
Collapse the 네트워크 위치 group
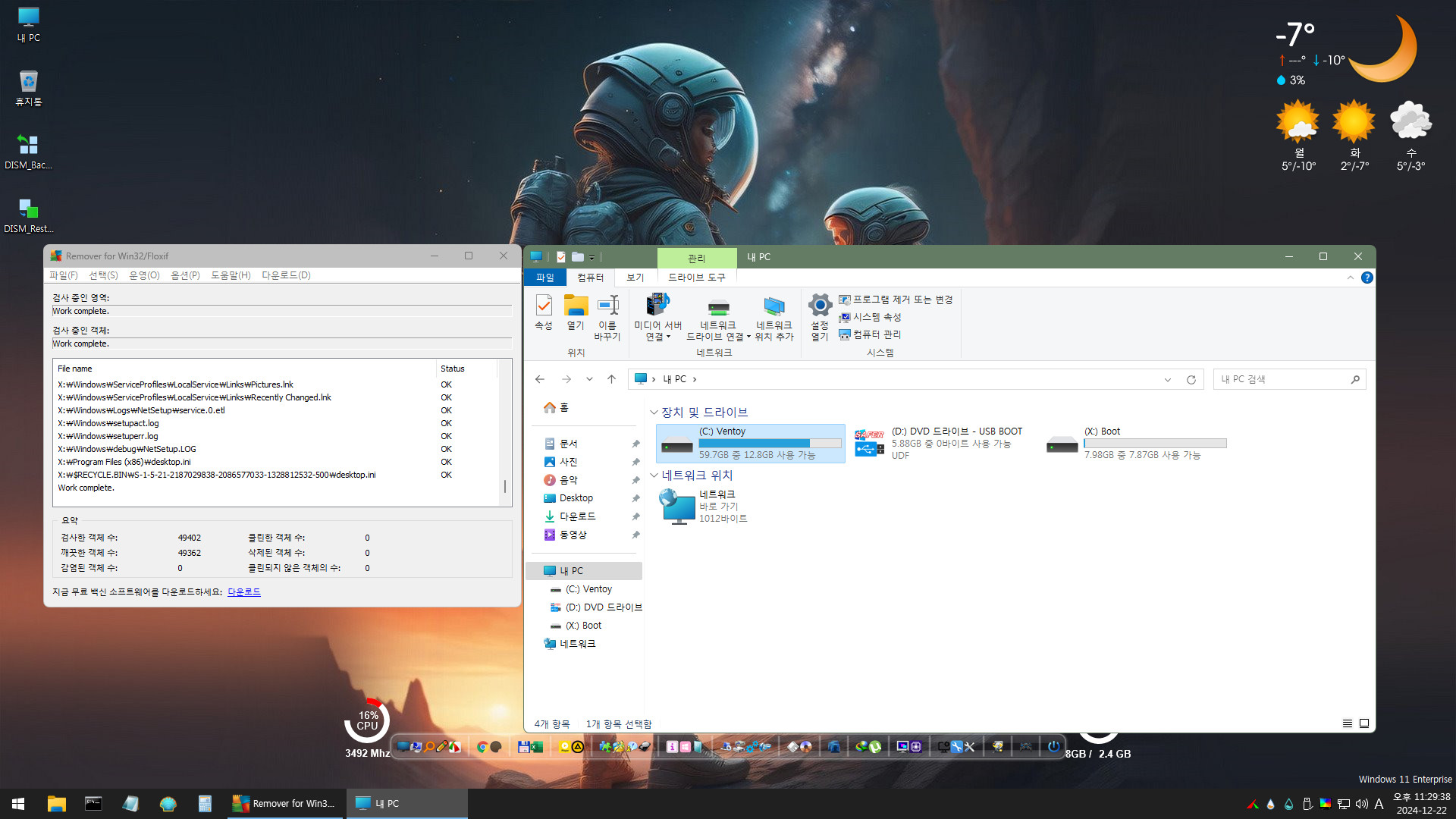654,475
